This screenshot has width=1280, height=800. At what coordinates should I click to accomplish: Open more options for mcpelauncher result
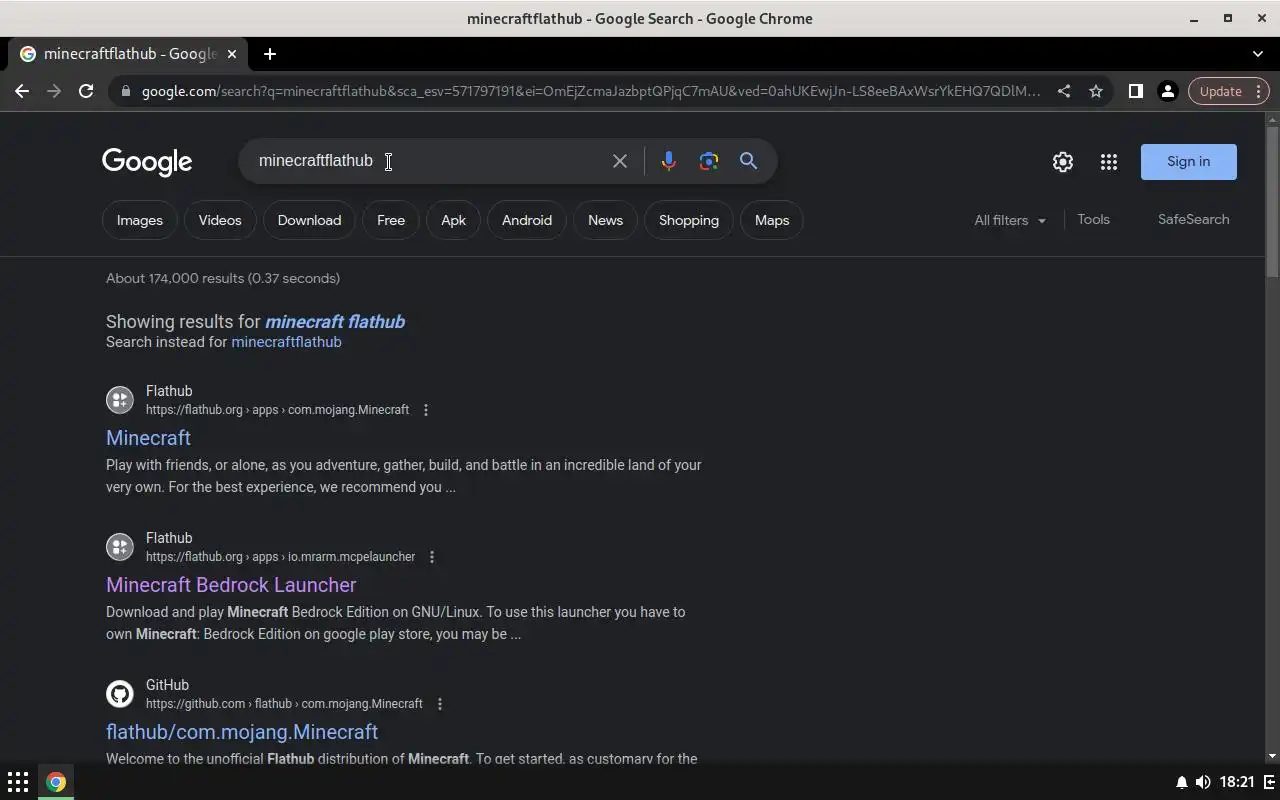click(x=432, y=557)
